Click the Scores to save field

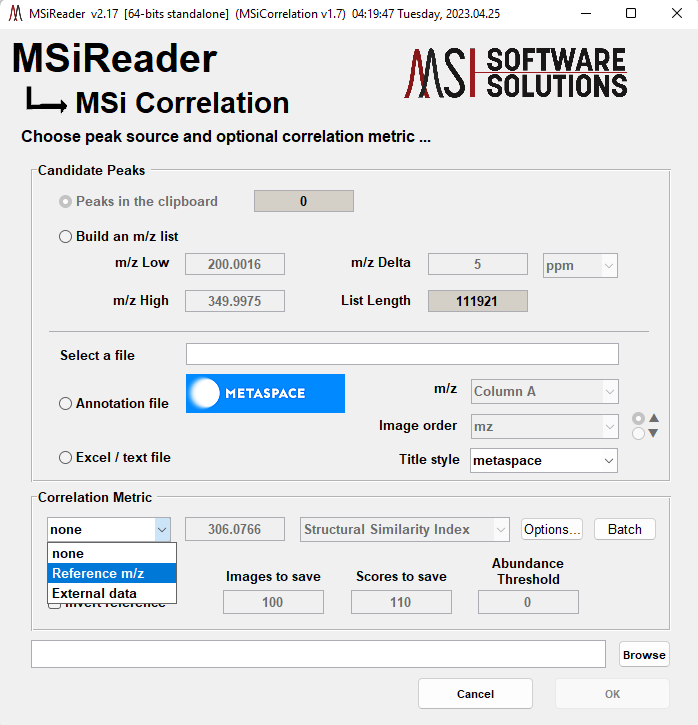[401, 602]
